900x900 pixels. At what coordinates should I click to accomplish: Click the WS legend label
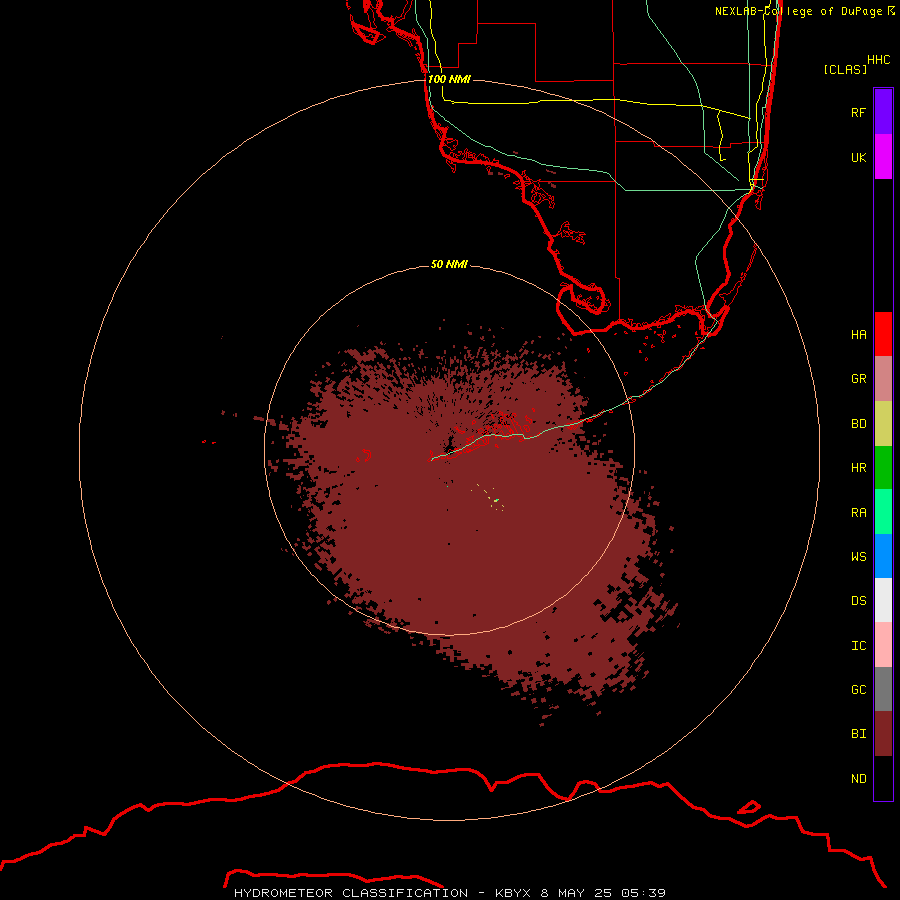coord(858,557)
